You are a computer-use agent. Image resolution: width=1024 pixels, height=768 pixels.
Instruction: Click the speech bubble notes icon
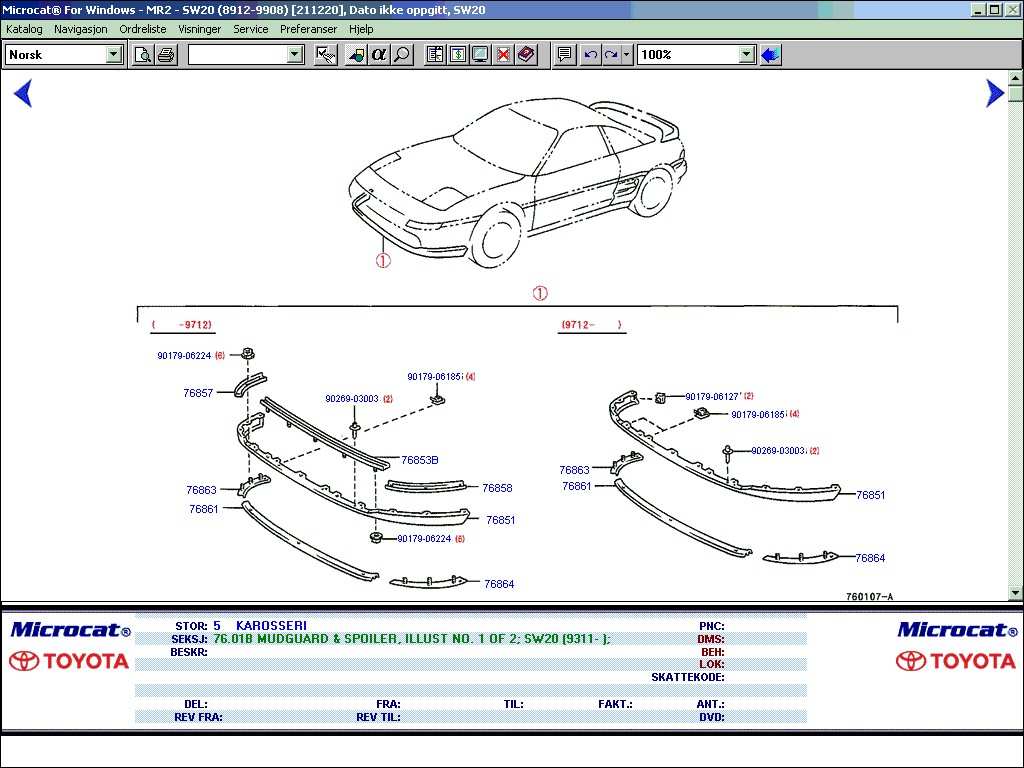[x=565, y=54]
